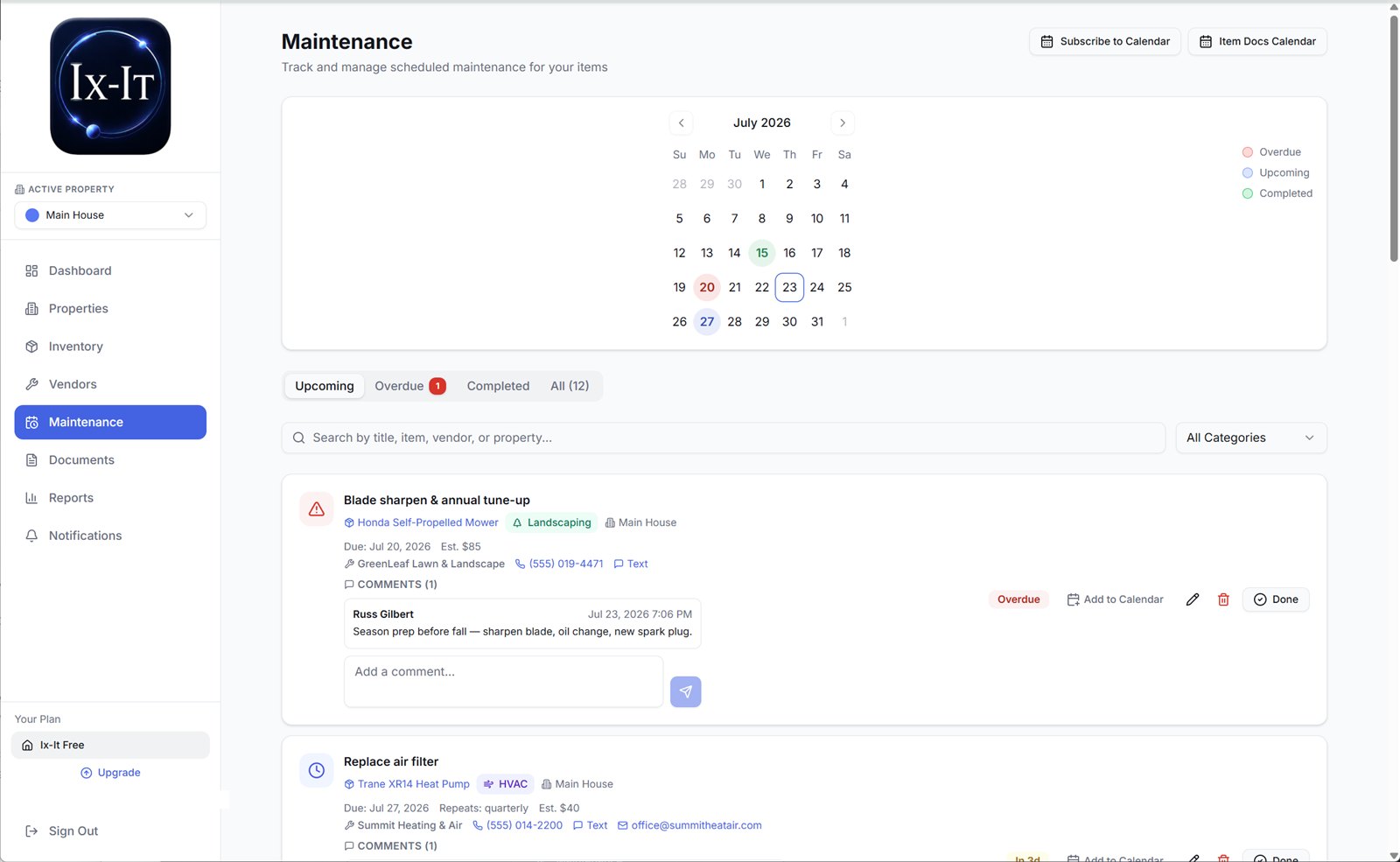
Task: Switch to the Completed tab
Action: [x=498, y=386]
